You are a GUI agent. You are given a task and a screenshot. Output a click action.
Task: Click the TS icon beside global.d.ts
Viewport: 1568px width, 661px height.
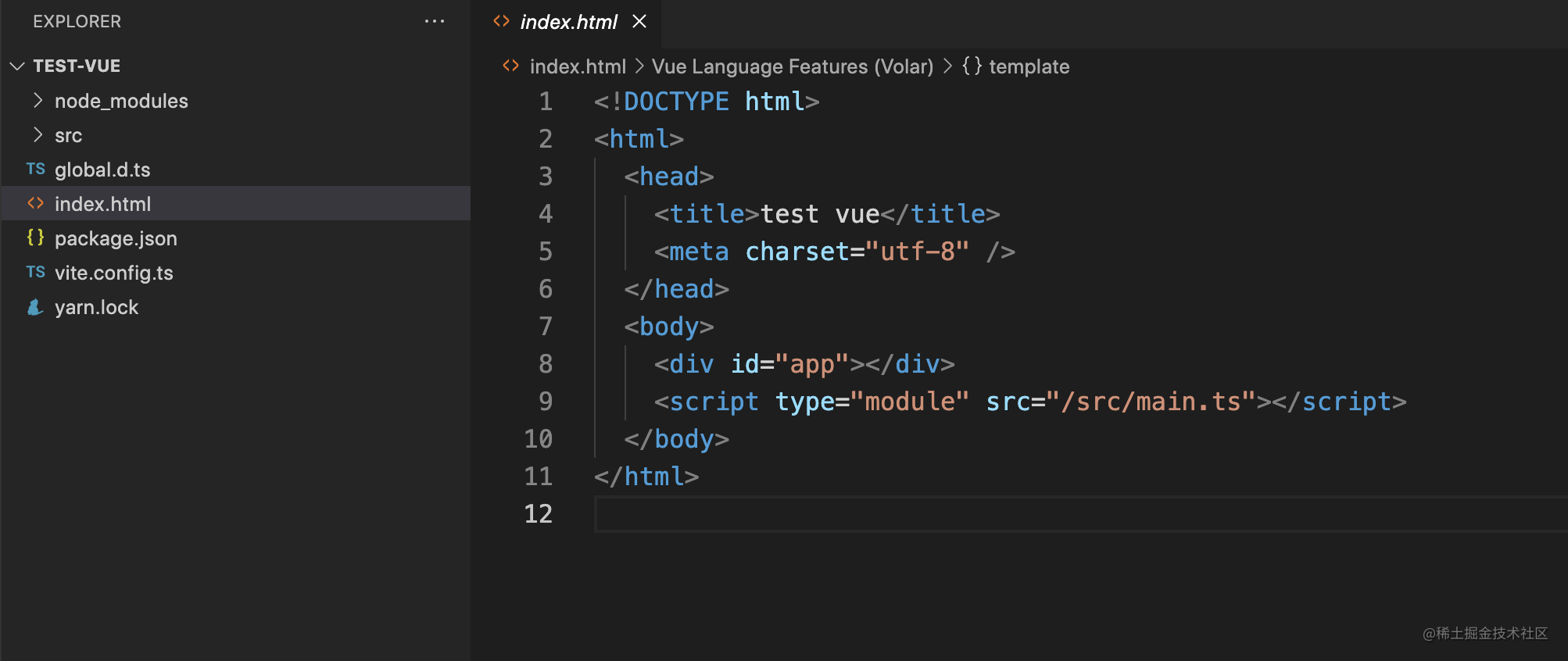pyautogui.click(x=35, y=169)
